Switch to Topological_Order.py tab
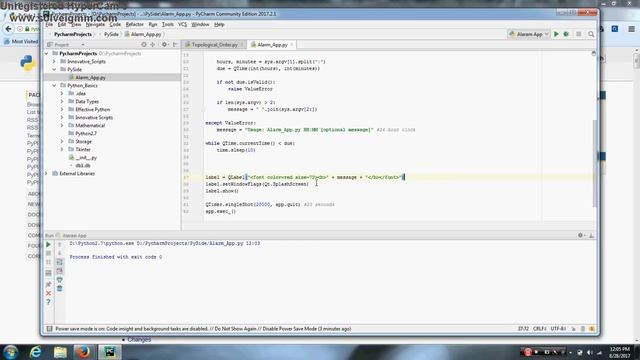The image size is (640, 360). [214, 45]
